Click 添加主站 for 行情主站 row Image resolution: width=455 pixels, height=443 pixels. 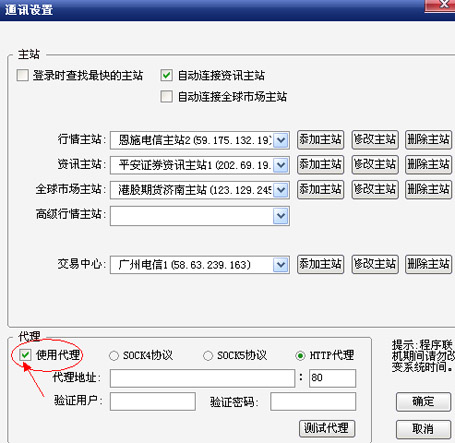[320, 140]
